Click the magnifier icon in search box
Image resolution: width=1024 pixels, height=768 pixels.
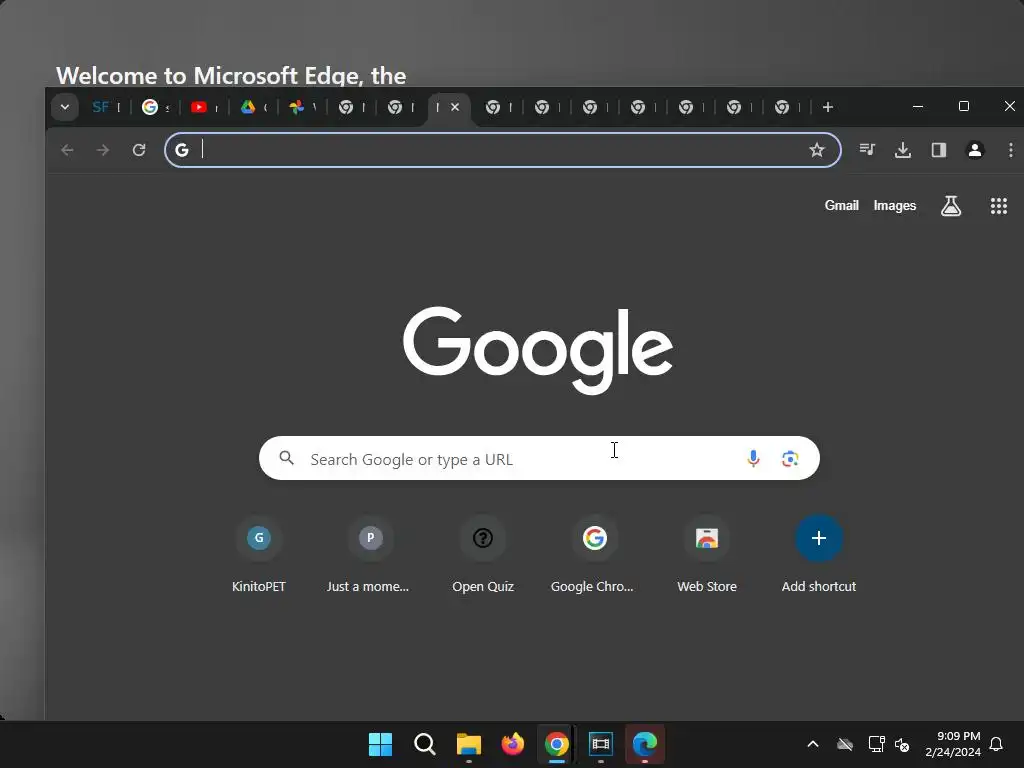(286, 458)
